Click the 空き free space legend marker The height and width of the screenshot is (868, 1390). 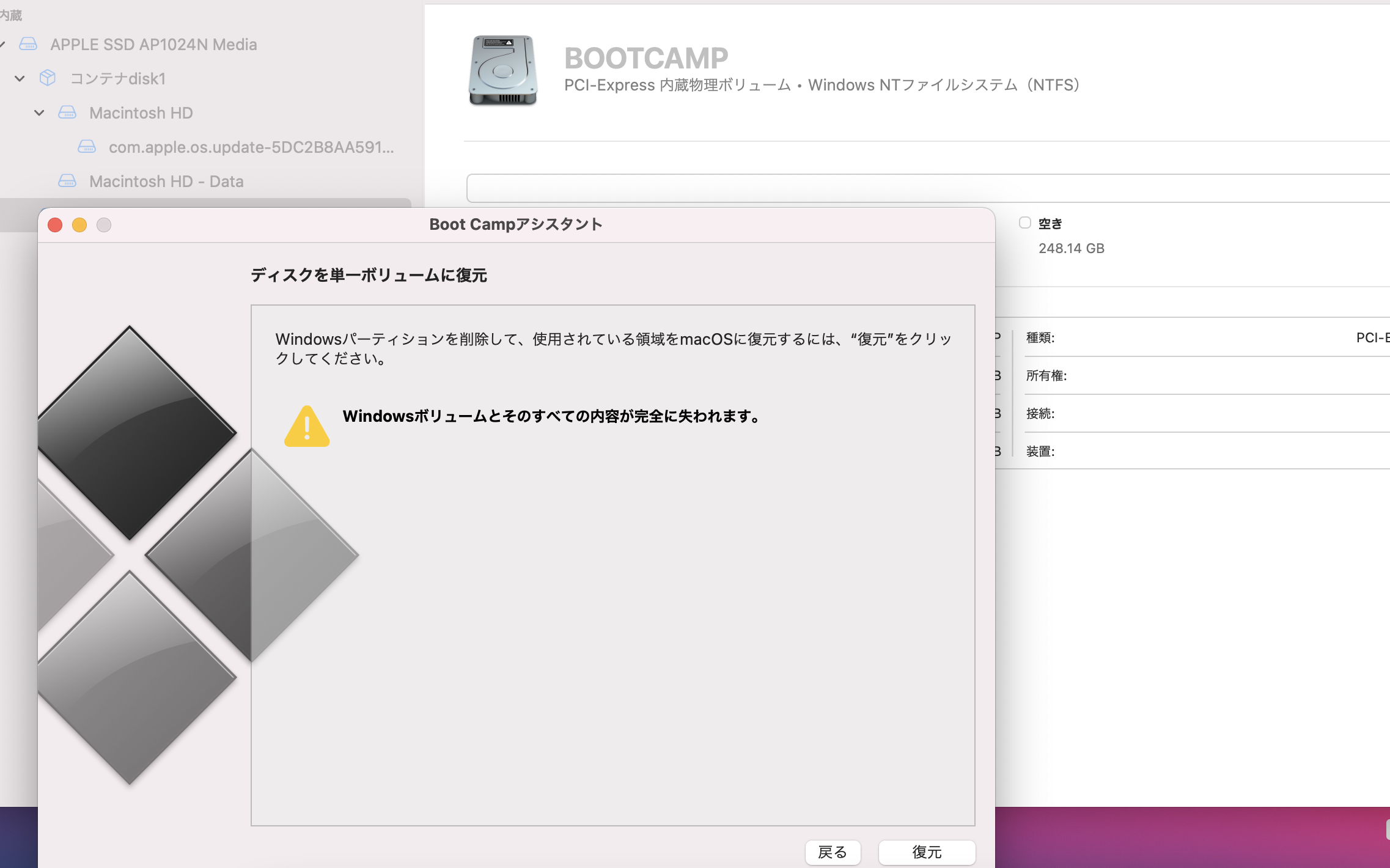coord(1025,223)
